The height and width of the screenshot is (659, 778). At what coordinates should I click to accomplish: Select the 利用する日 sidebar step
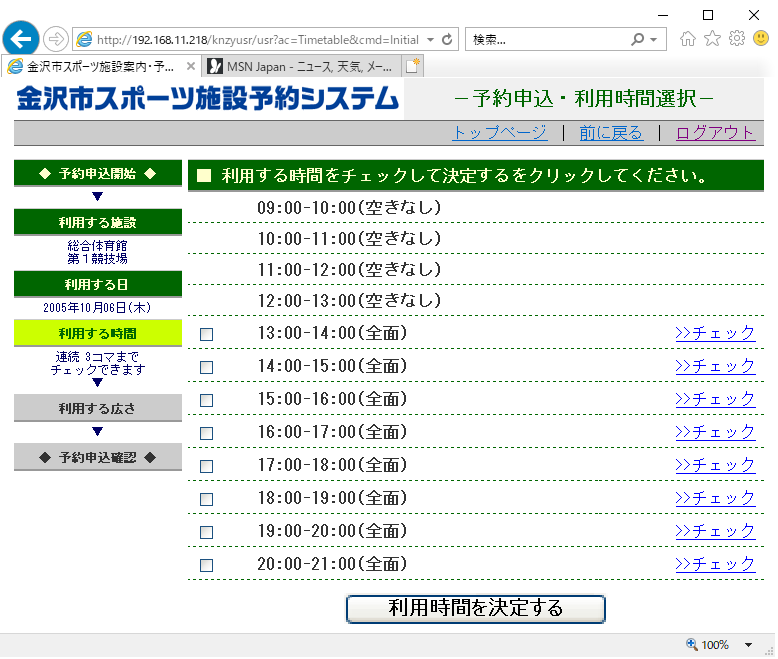click(x=98, y=284)
